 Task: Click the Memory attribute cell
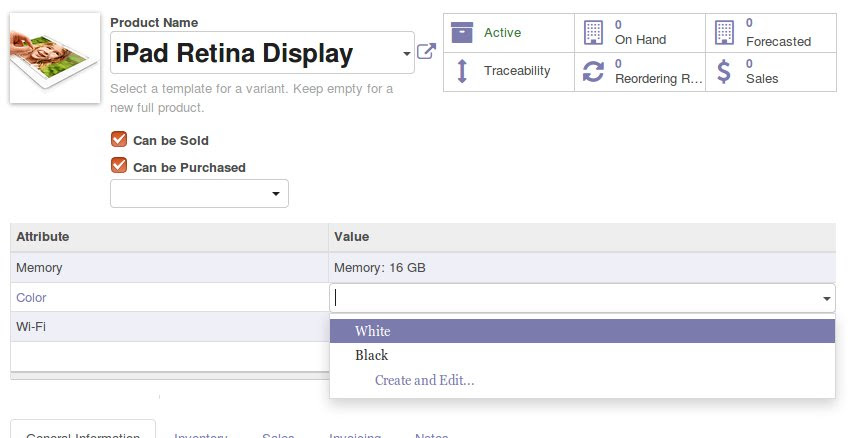point(169,268)
